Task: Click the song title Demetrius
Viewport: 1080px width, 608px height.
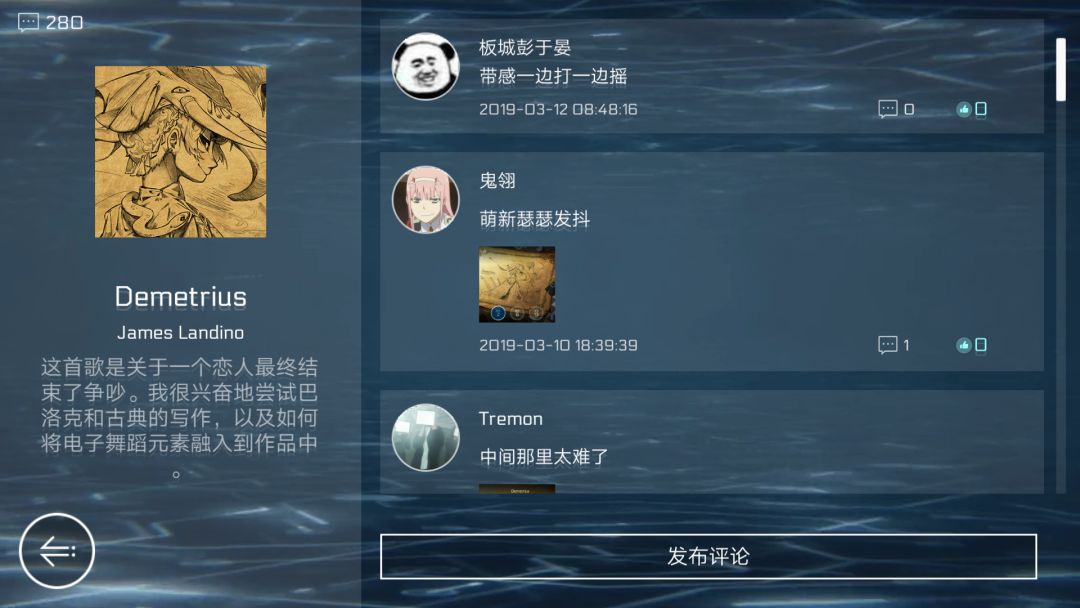Action: (180, 297)
